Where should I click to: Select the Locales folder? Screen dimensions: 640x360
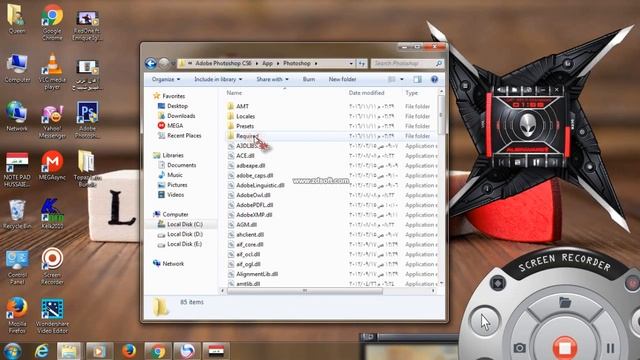tap(245, 116)
